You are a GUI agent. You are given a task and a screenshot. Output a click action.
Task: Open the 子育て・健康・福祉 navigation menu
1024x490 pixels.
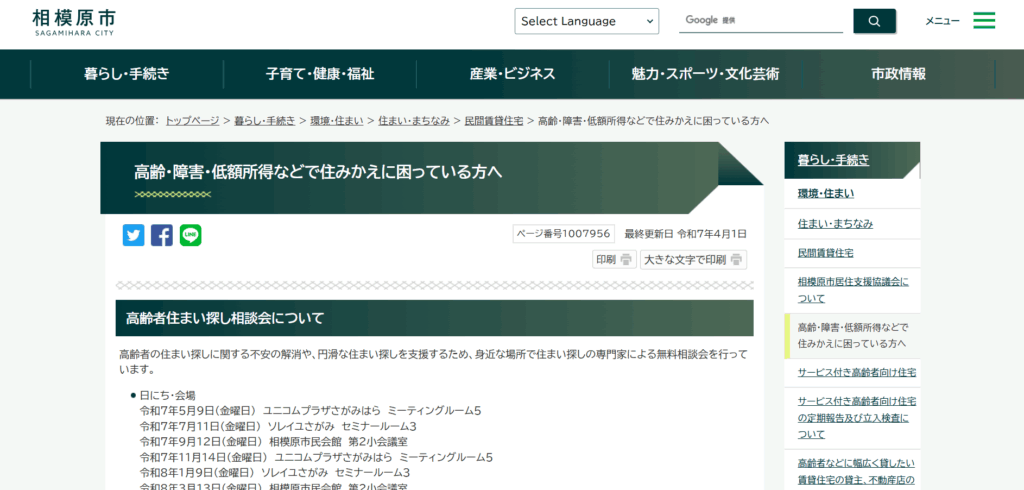point(320,74)
